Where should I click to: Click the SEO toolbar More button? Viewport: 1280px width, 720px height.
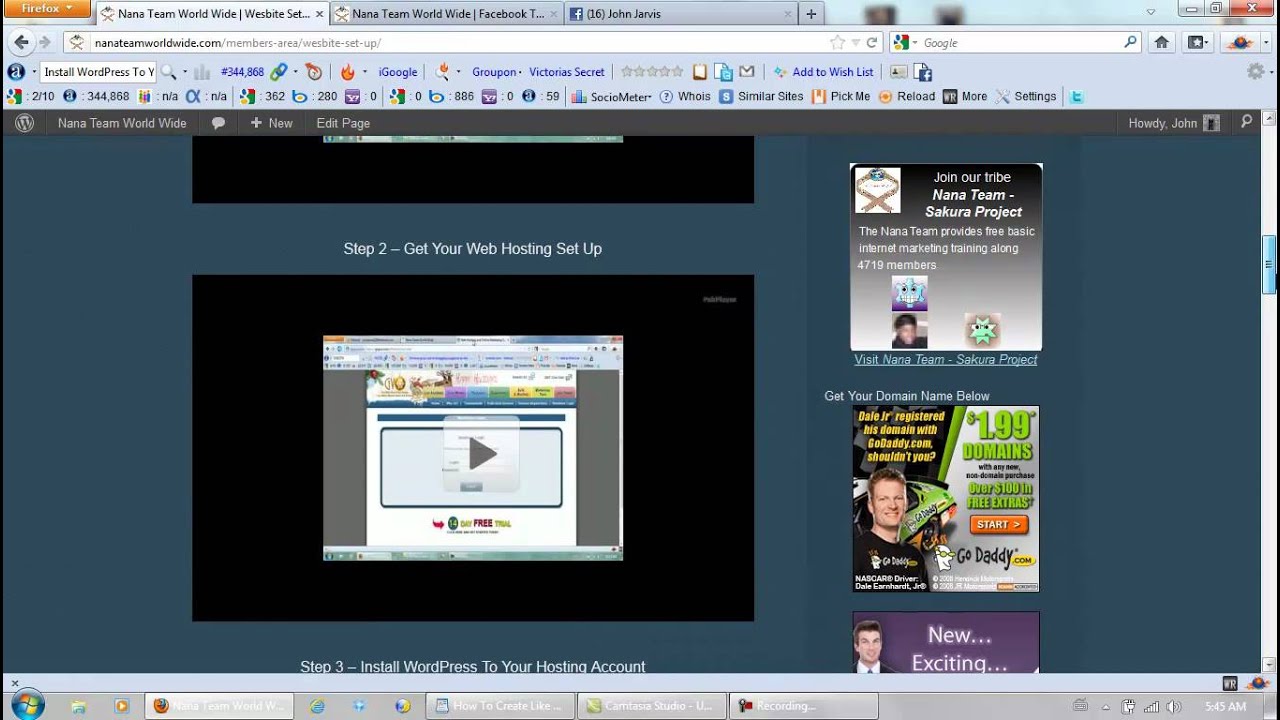click(x=965, y=97)
